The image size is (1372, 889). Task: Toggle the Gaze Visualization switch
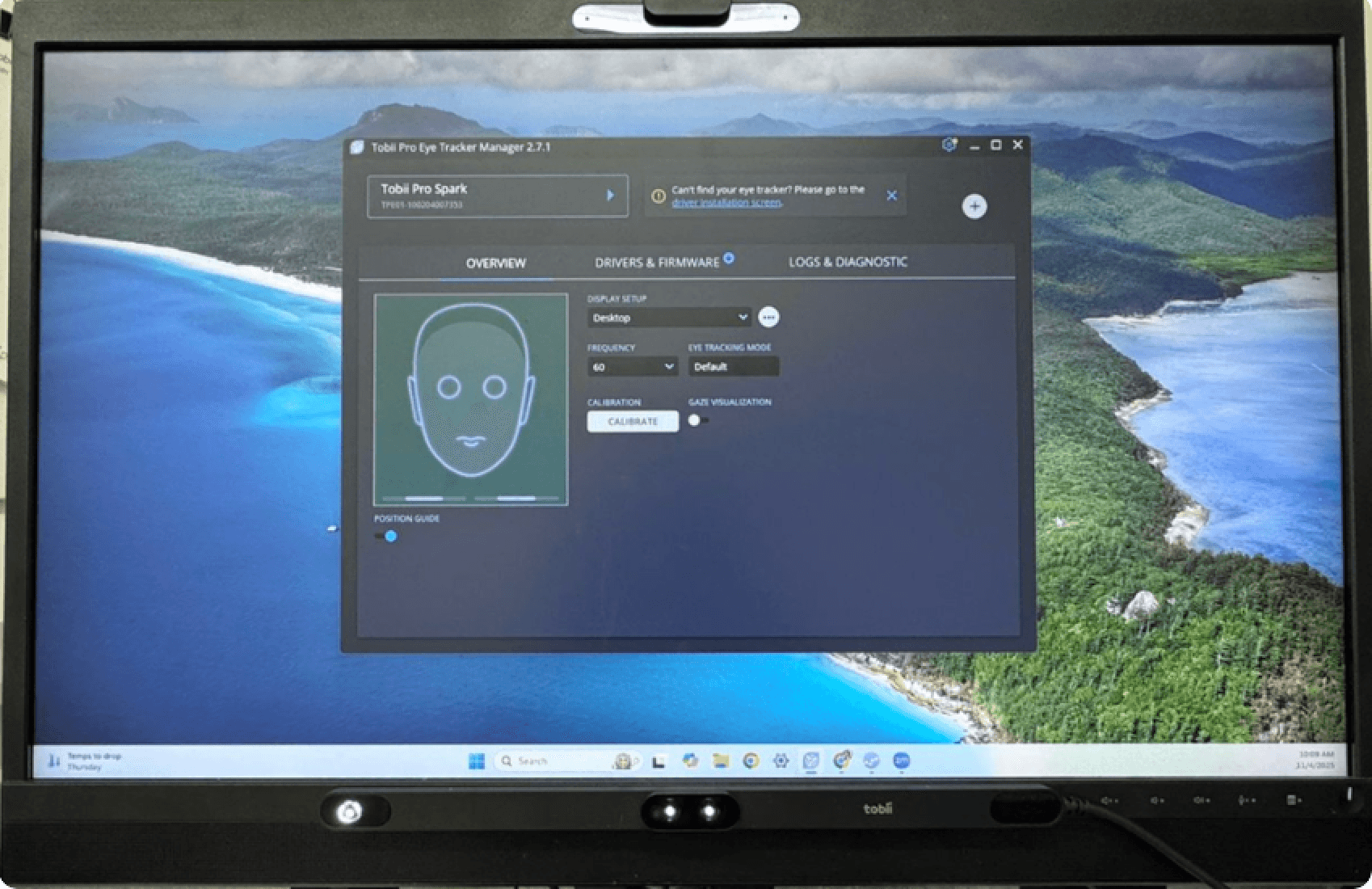[699, 420]
